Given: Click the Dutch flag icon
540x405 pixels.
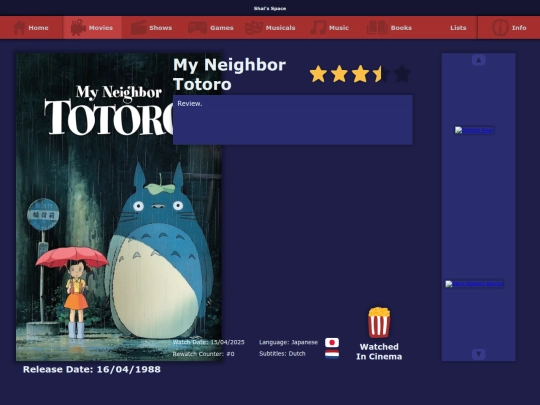Looking at the screenshot, I should 332,354.
